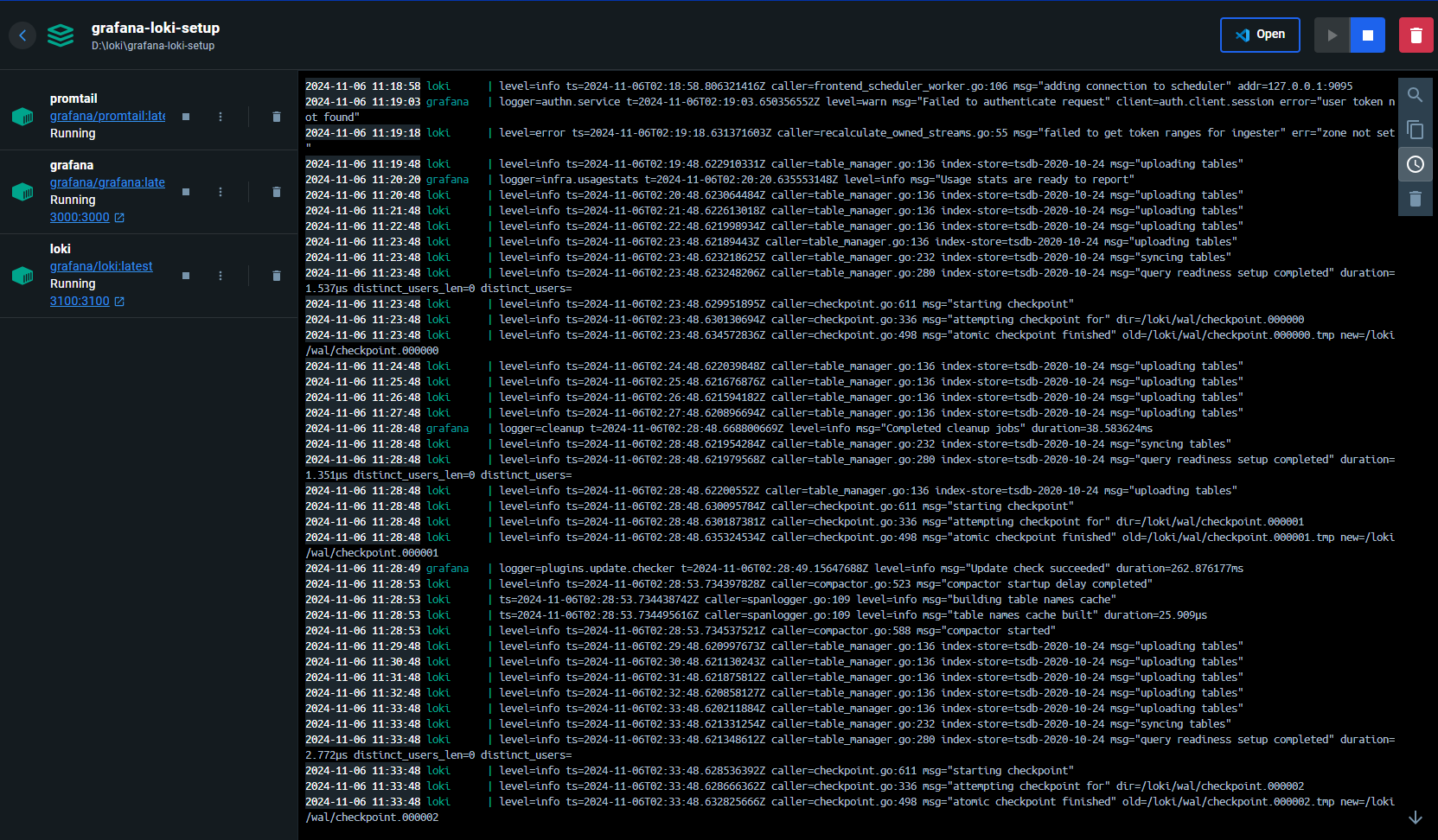
Task: Open port 3000:3000 in browser
Action: coord(87,217)
